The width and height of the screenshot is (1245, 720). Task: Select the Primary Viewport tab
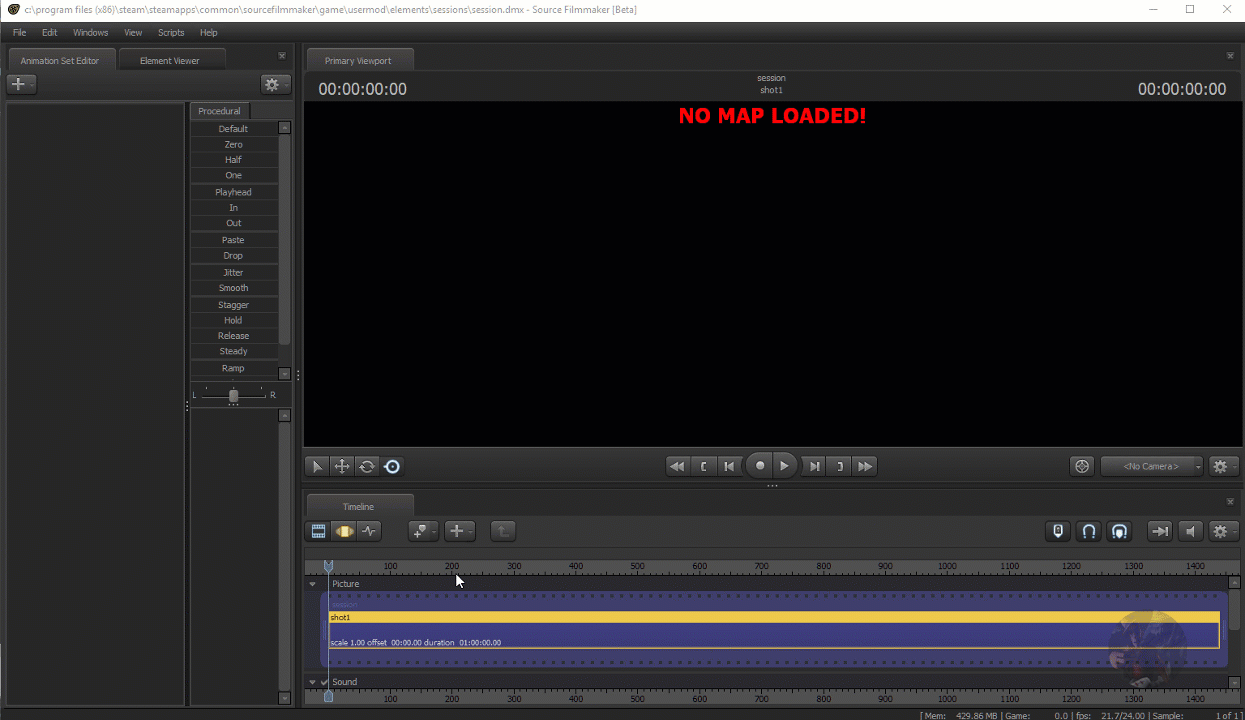click(358, 60)
